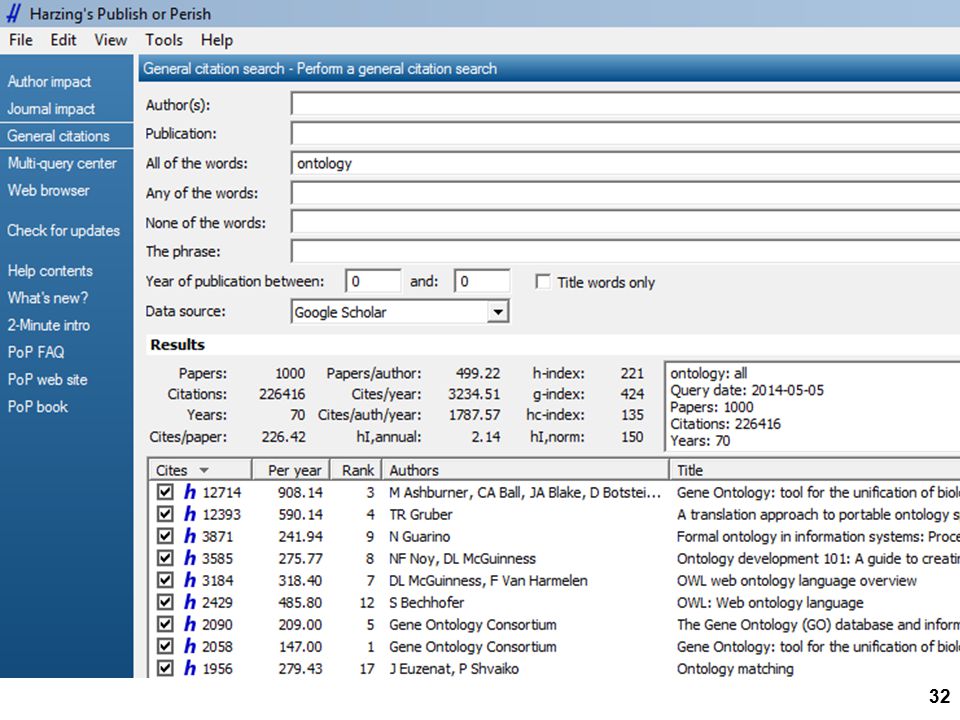The width and height of the screenshot is (960, 720).
Task: Sort by the Title column
Action: pos(814,470)
